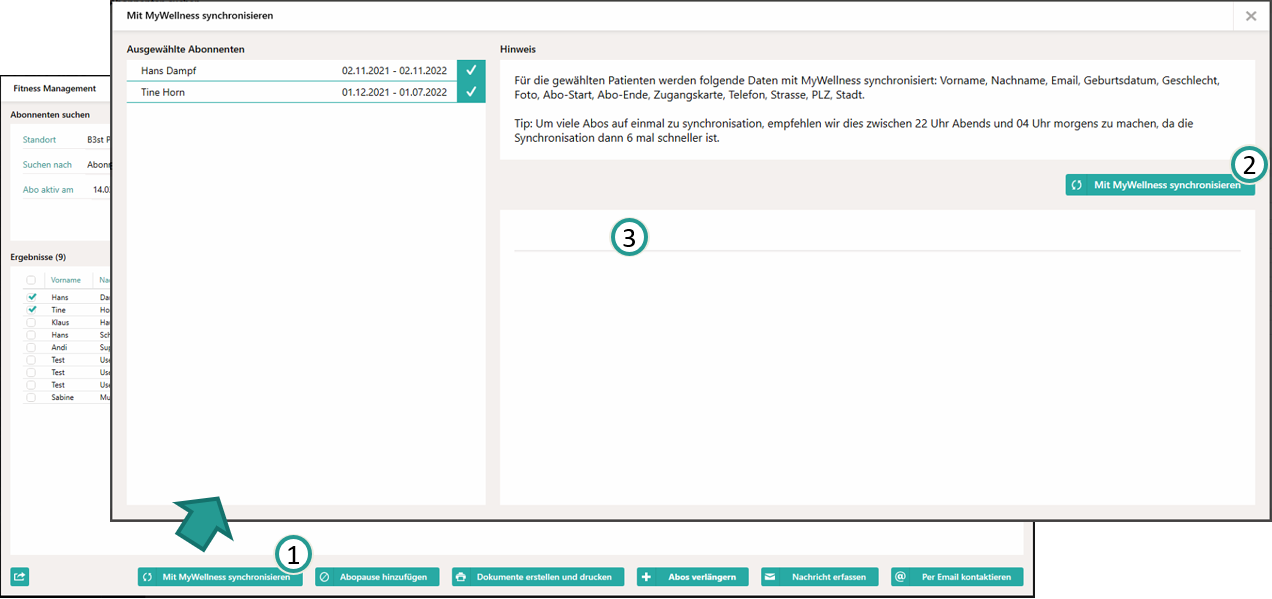Image resolution: width=1272 pixels, height=599 pixels.
Task: Click date range 02.11.2021 - 02.11.2022
Action: point(394,71)
